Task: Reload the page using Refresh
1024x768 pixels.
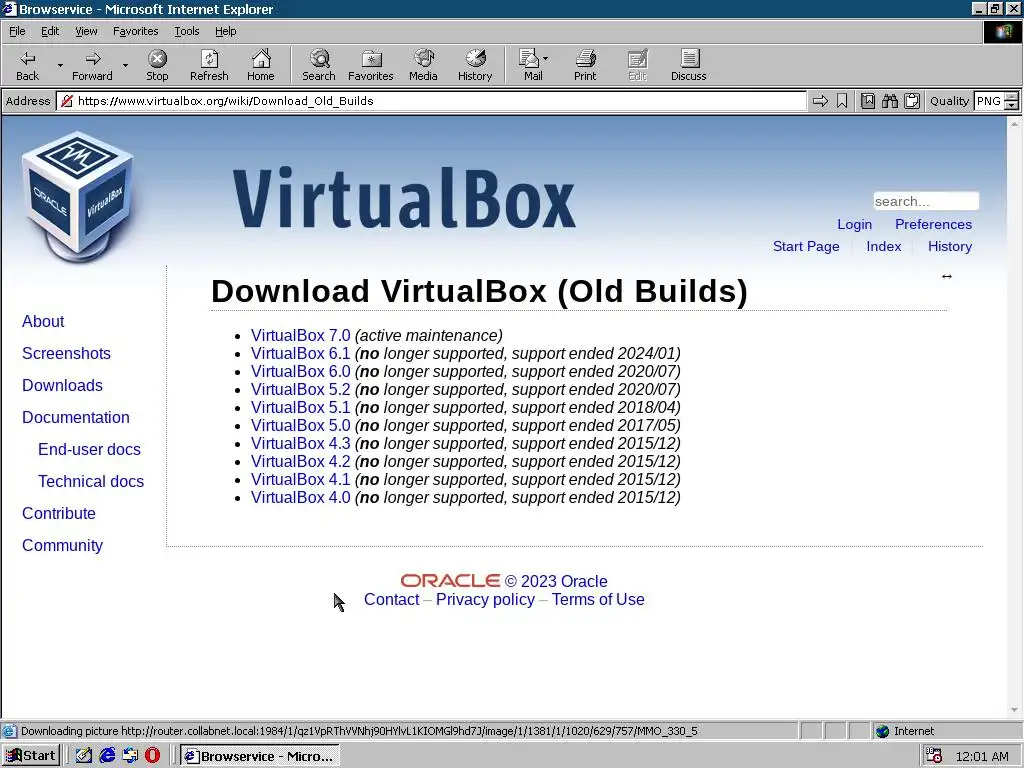Action: (x=209, y=65)
